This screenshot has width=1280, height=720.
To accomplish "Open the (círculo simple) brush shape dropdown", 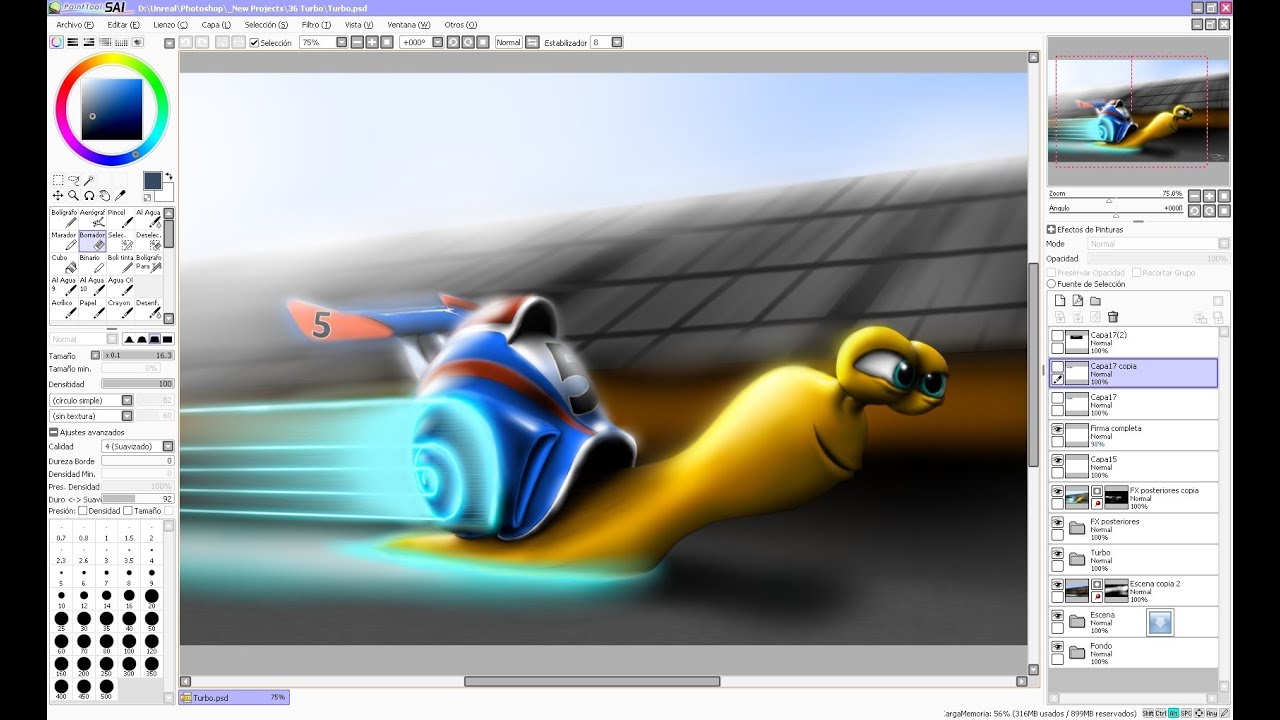I will click(127, 400).
